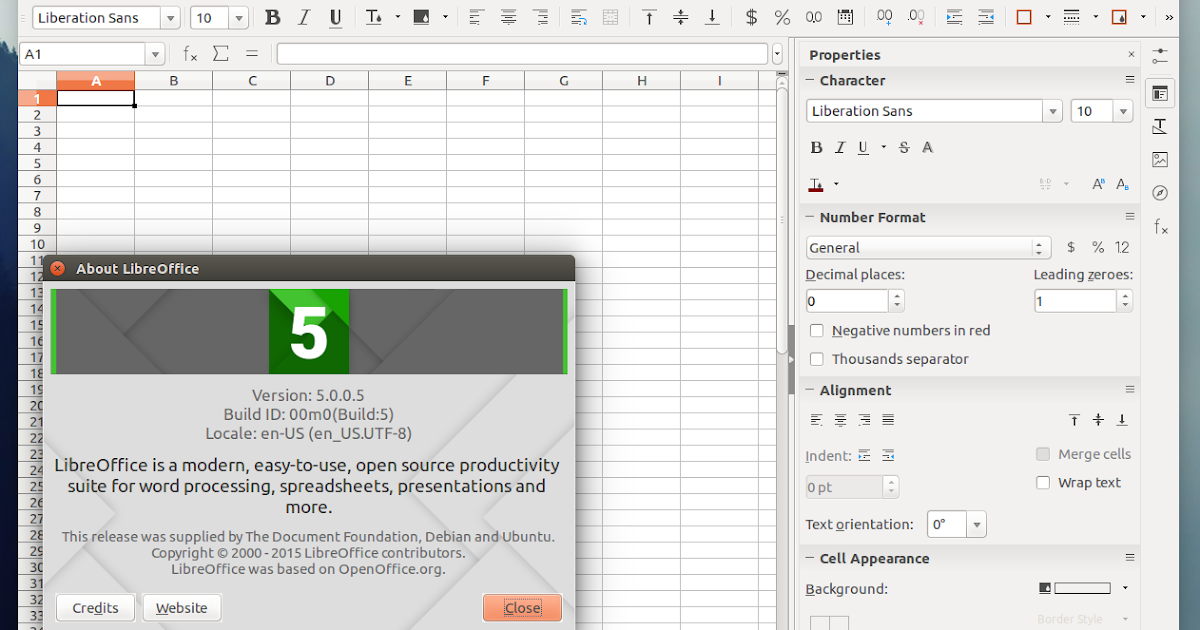Image resolution: width=1200 pixels, height=630 pixels.
Task: Apply font color from the top toolbar
Action: coord(374,18)
